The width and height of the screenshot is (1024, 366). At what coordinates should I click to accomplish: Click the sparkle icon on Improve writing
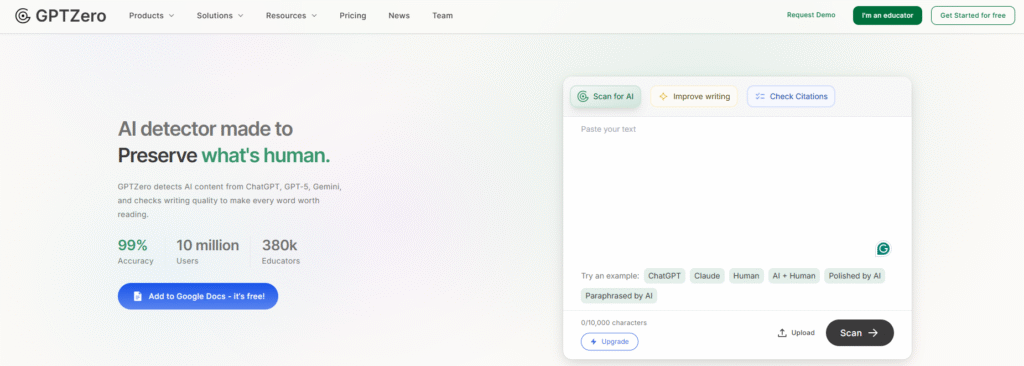tap(663, 97)
